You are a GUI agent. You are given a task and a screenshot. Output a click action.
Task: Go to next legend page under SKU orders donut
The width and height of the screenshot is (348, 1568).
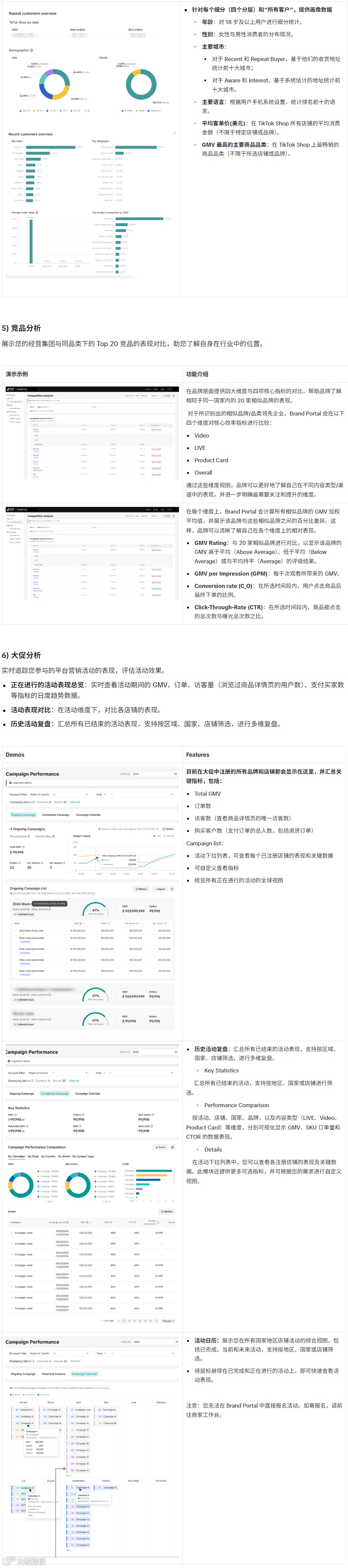110,1202
